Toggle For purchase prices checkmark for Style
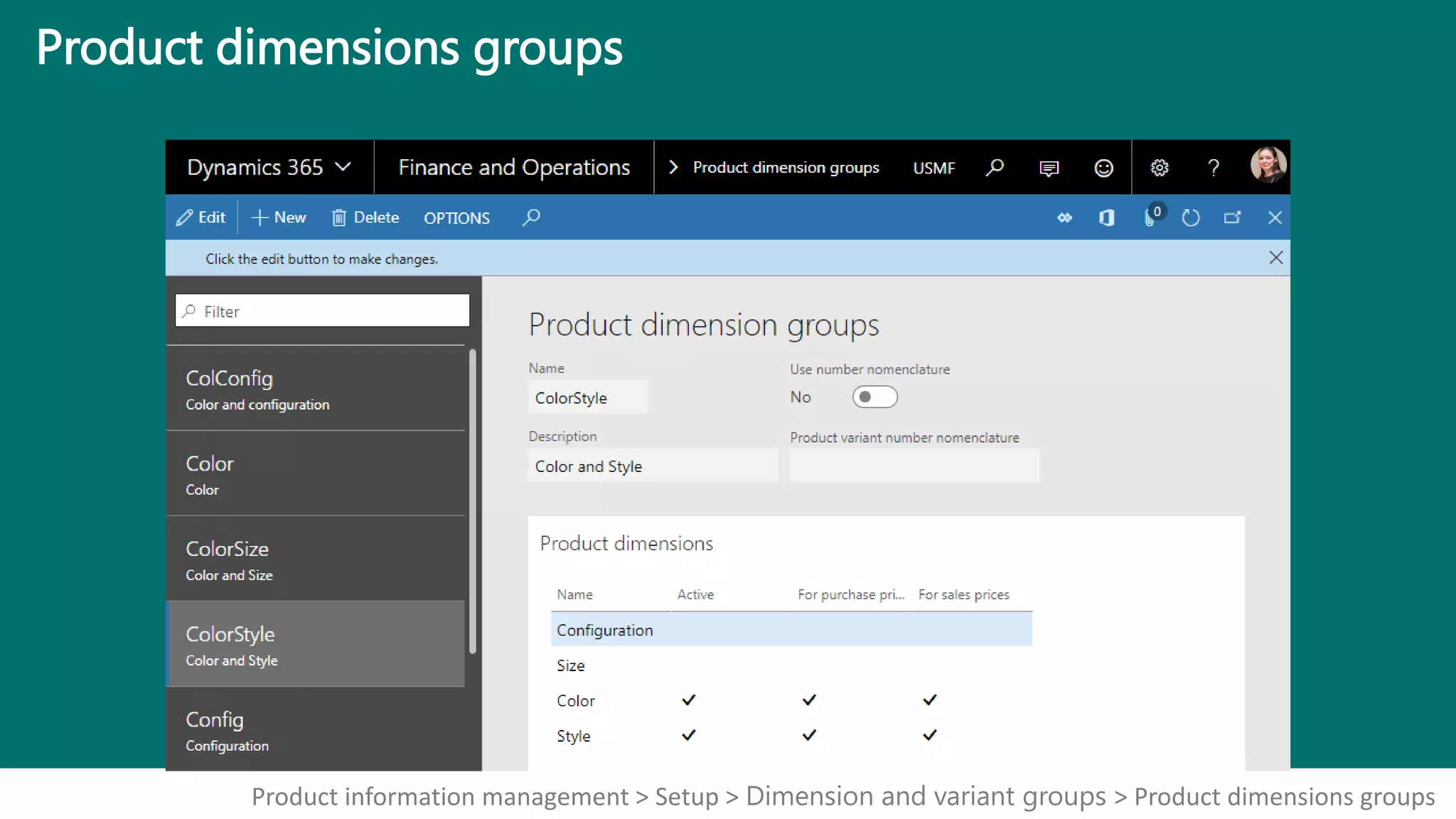Screen dimensions: 1456x819 (x=809, y=734)
